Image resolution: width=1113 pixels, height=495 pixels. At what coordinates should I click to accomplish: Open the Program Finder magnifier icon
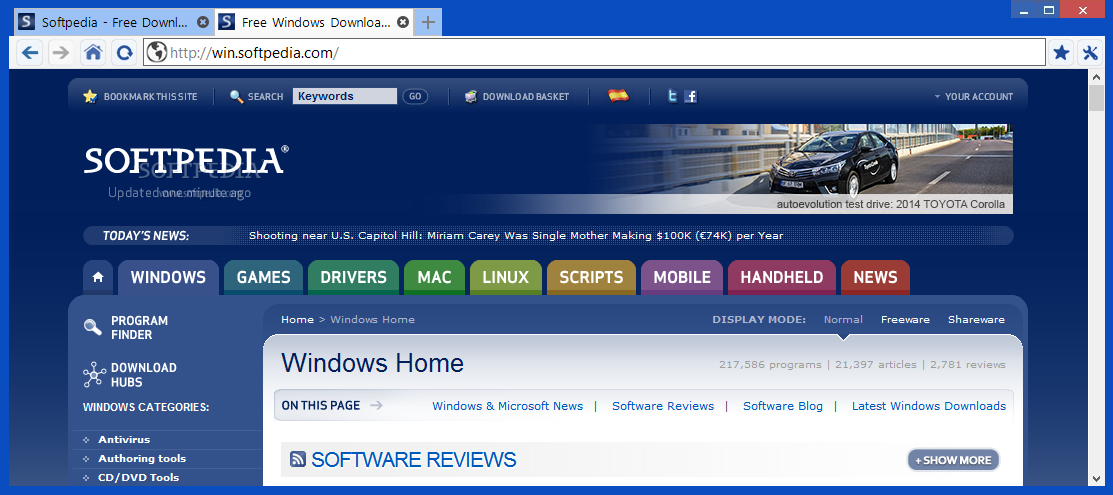[x=93, y=327]
